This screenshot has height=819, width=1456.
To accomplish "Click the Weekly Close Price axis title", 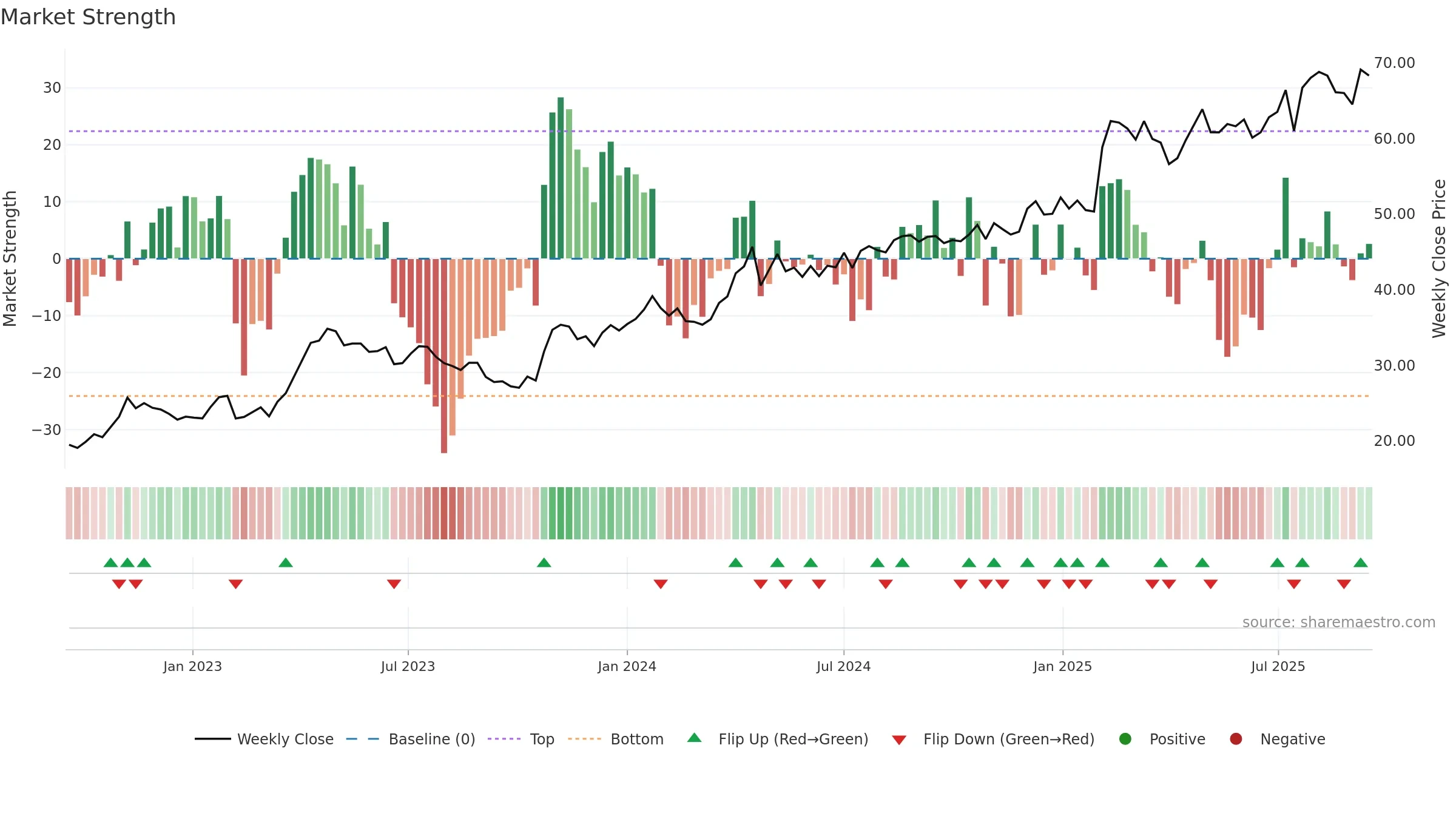I will tap(1439, 258).
